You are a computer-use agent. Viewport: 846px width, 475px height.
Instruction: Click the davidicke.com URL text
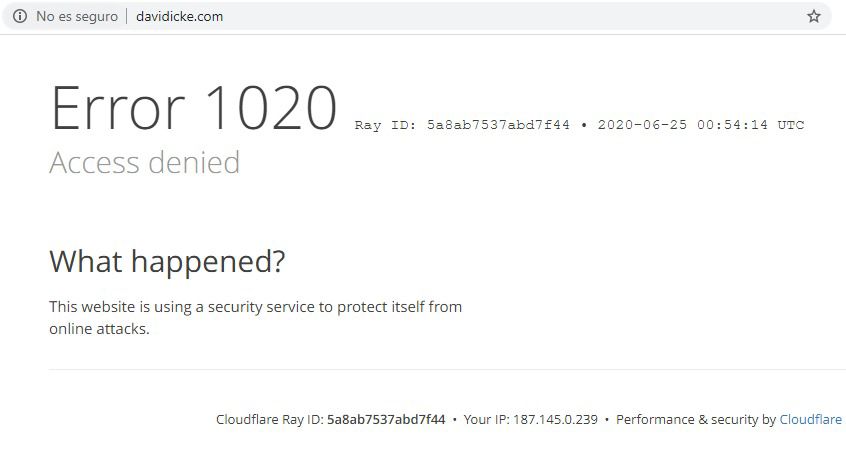(x=180, y=16)
